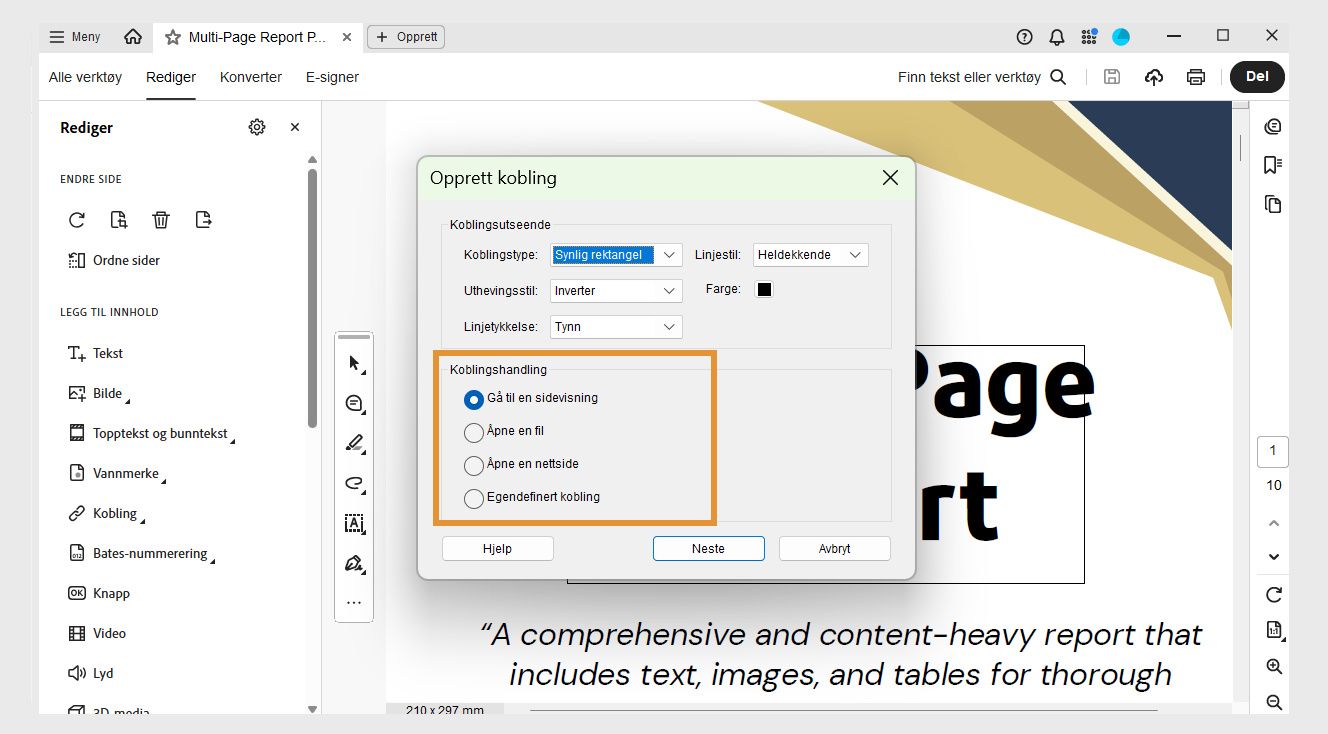The width and height of the screenshot is (1328, 734).
Task: Click the search magnifier icon
Action: tap(1058, 77)
